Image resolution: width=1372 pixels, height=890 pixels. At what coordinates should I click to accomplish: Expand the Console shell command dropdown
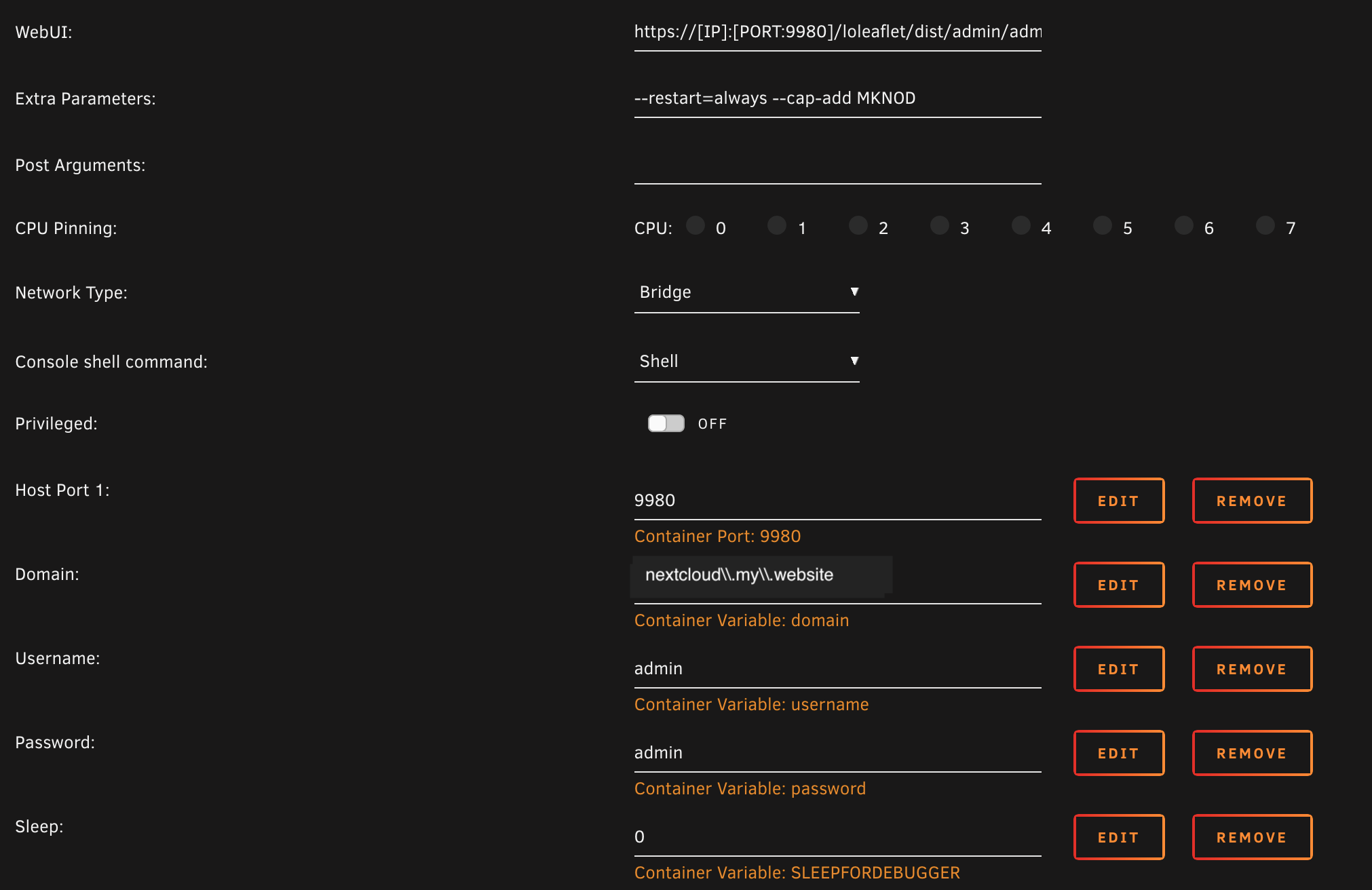[746, 362]
